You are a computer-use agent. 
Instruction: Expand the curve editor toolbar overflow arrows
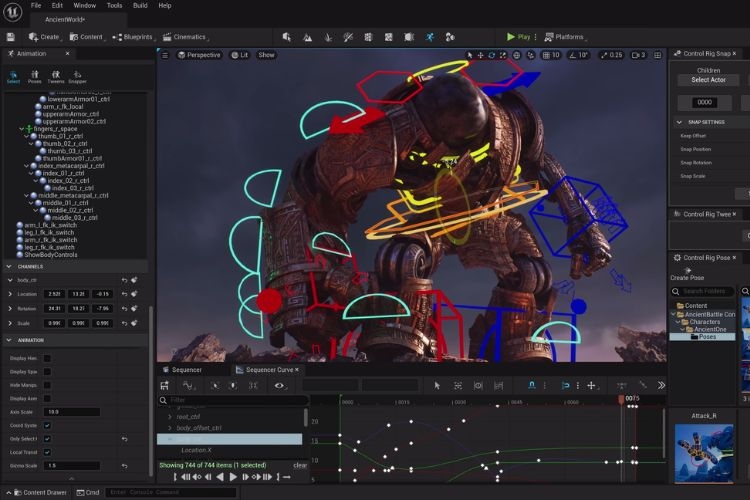click(662, 385)
